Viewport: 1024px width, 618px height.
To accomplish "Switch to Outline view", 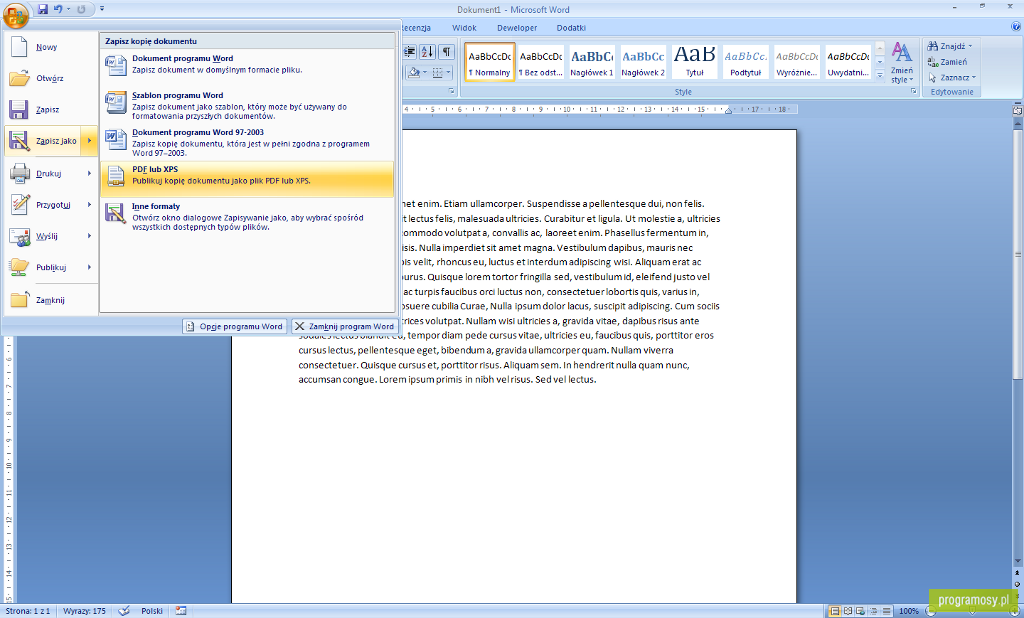I will (x=873, y=611).
